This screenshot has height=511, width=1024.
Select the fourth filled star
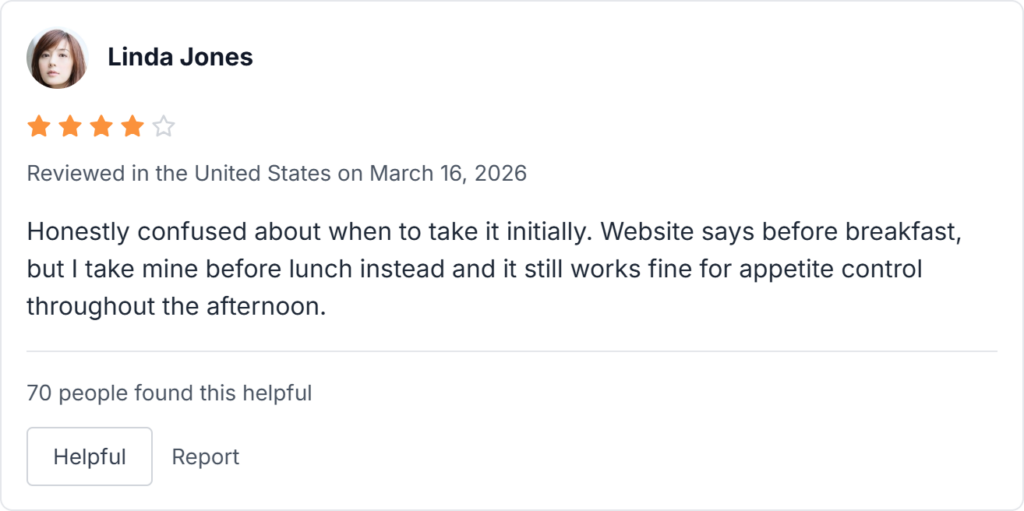[132, 127]
